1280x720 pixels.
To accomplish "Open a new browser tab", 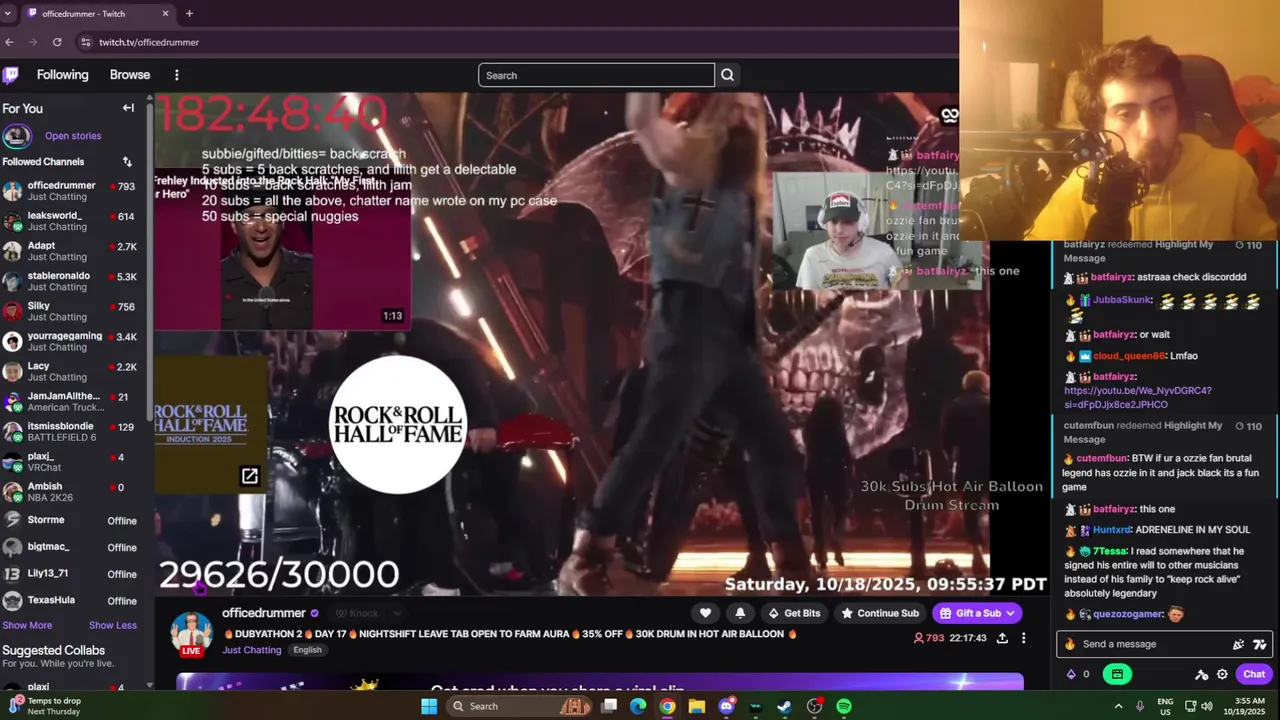I will click(x=189, y=13).
